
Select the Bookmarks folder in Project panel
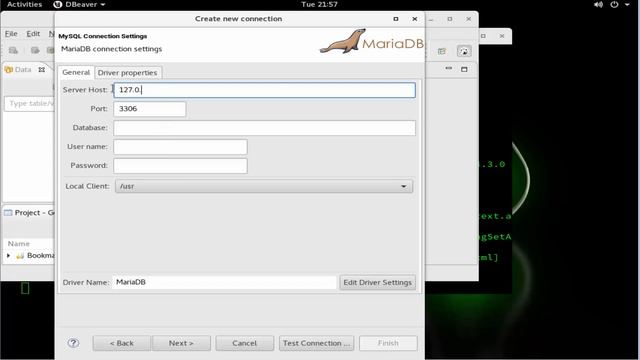35,256
